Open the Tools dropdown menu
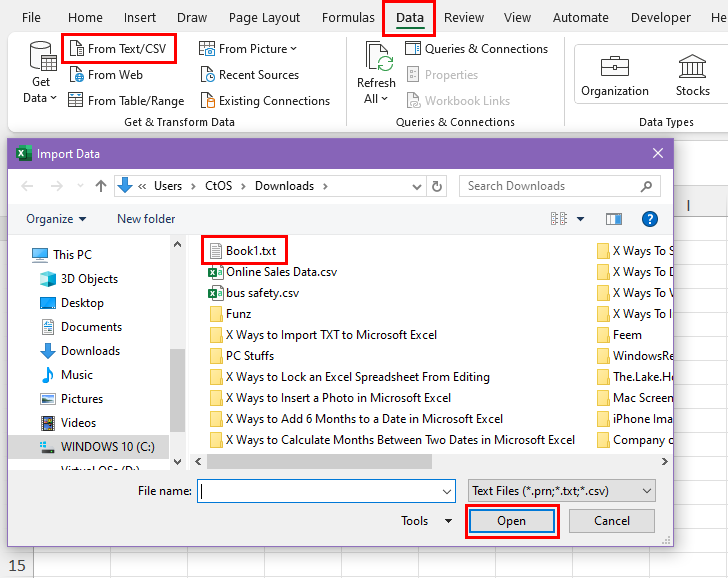Screen dimensions: 728x578 [x=427, y=521]
